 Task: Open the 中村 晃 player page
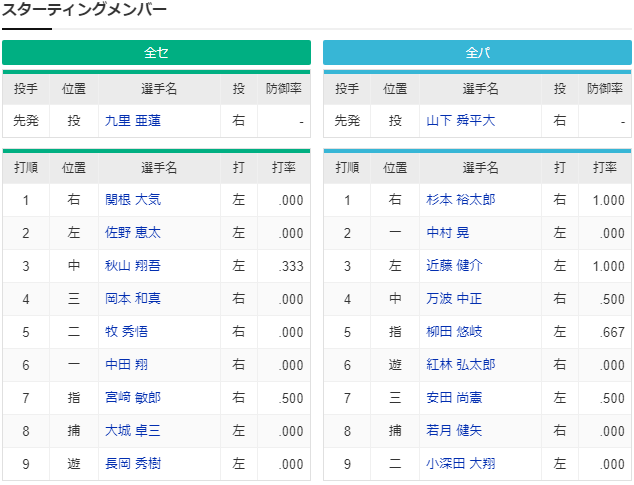448,233
